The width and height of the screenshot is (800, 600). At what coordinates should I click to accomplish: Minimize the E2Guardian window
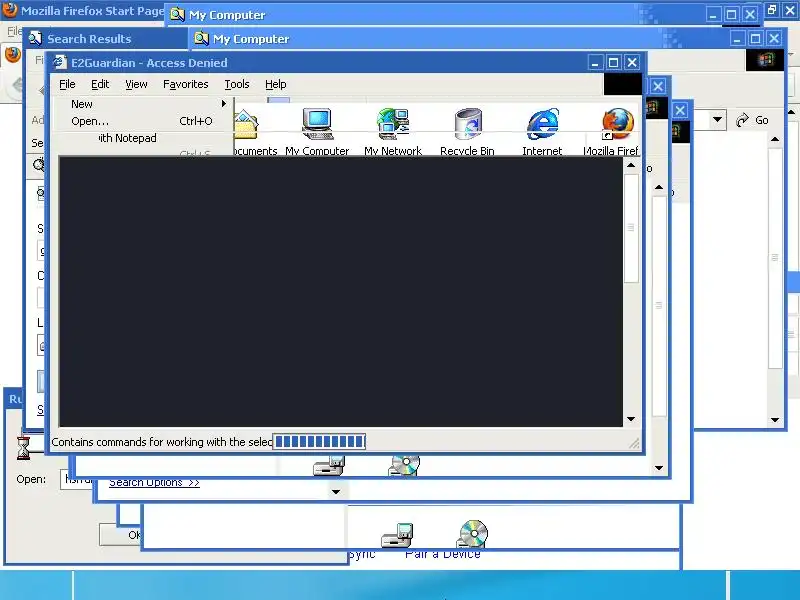click(x=595, y=62)
